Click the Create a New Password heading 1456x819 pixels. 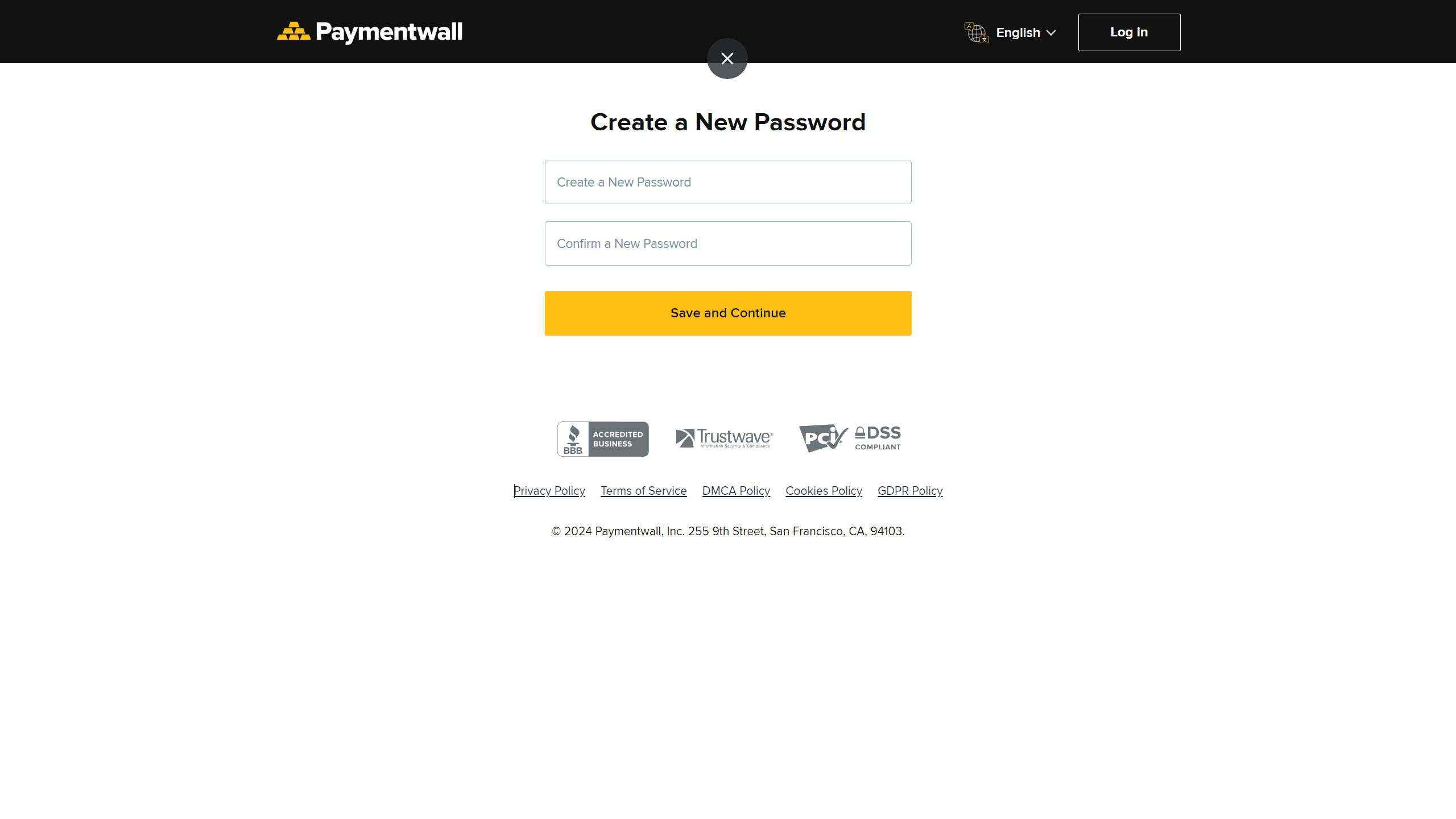tap(728, 122)
